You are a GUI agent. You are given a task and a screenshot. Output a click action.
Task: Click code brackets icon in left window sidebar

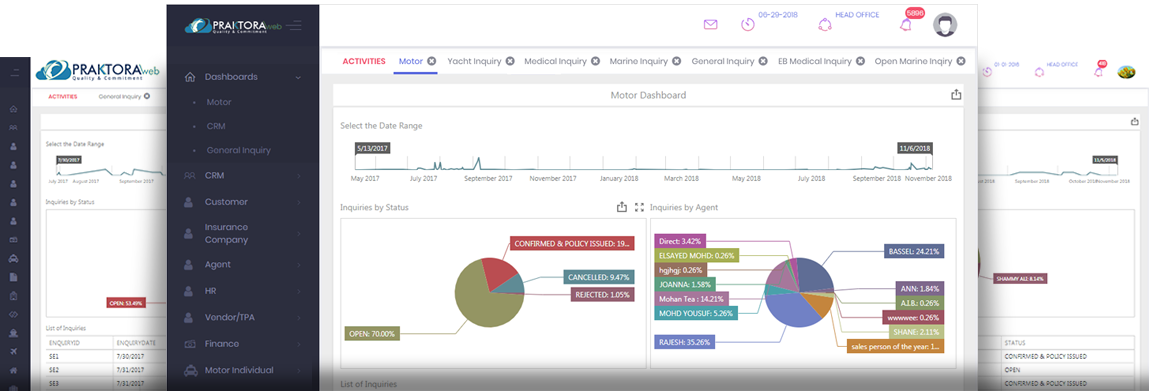(13, 314)
